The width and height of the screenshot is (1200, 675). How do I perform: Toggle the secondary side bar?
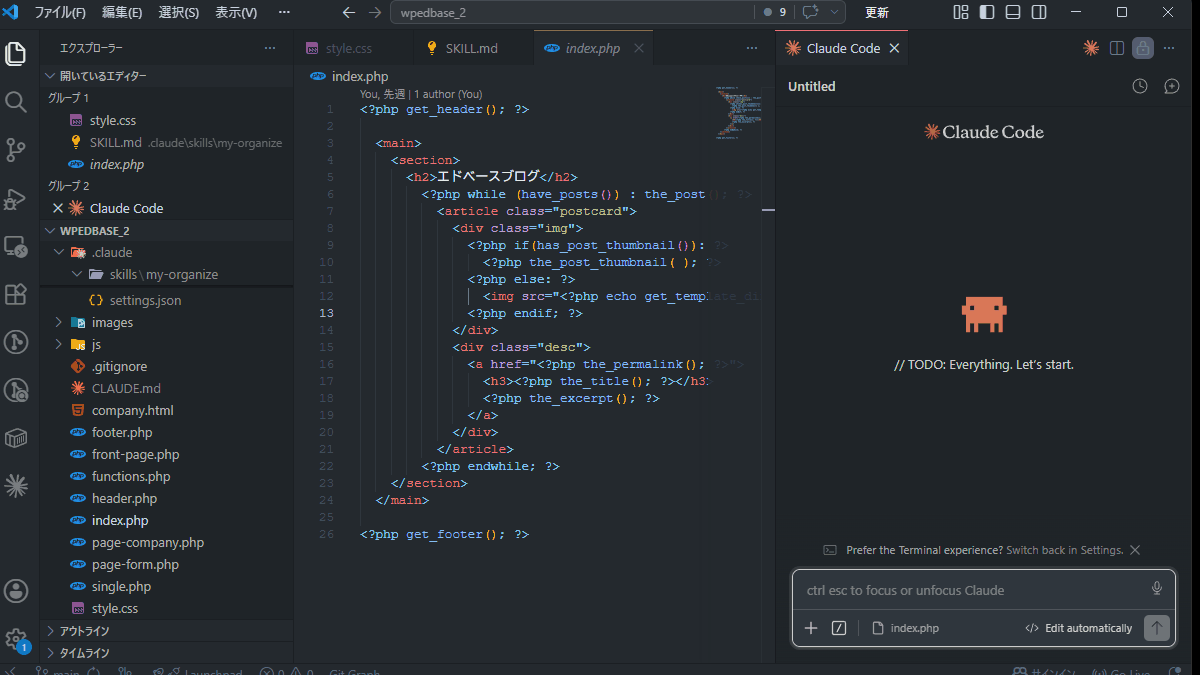pos(1039,13)
